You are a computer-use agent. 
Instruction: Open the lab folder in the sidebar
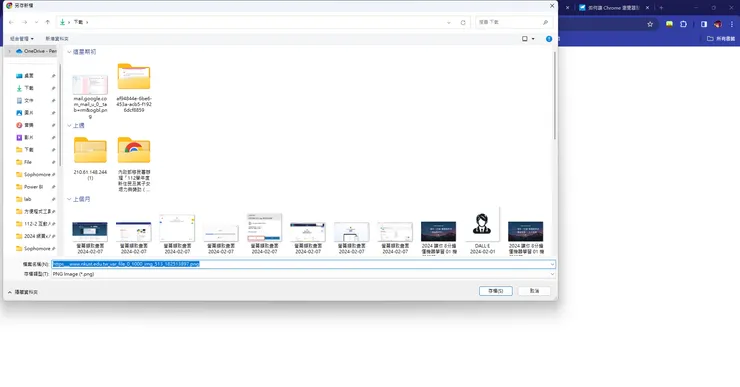coord(27,199)
